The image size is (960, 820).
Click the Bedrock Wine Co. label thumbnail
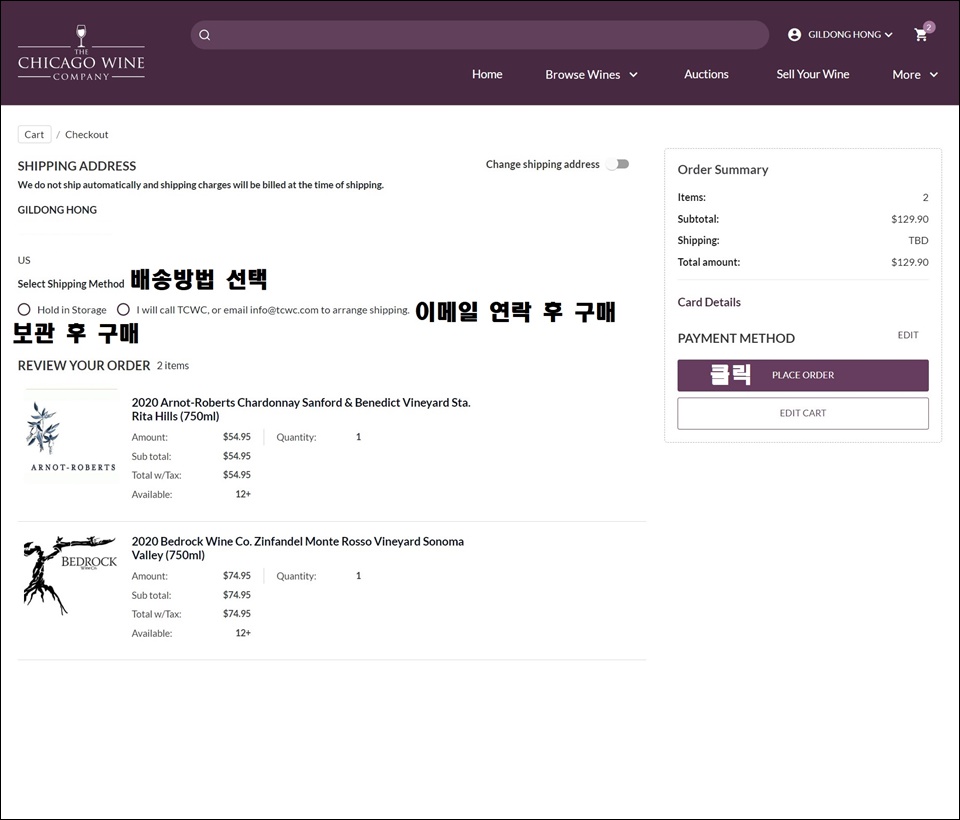[70, 576]
